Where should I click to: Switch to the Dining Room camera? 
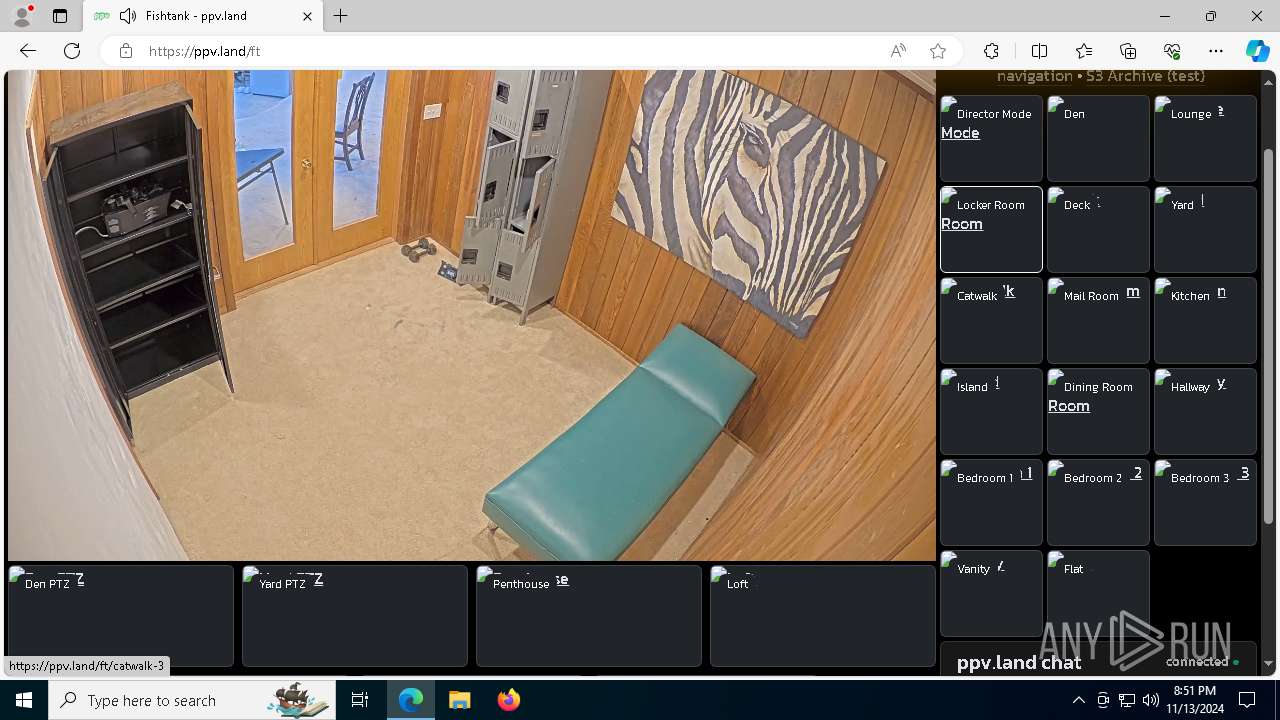click(x=1098, y=411)
